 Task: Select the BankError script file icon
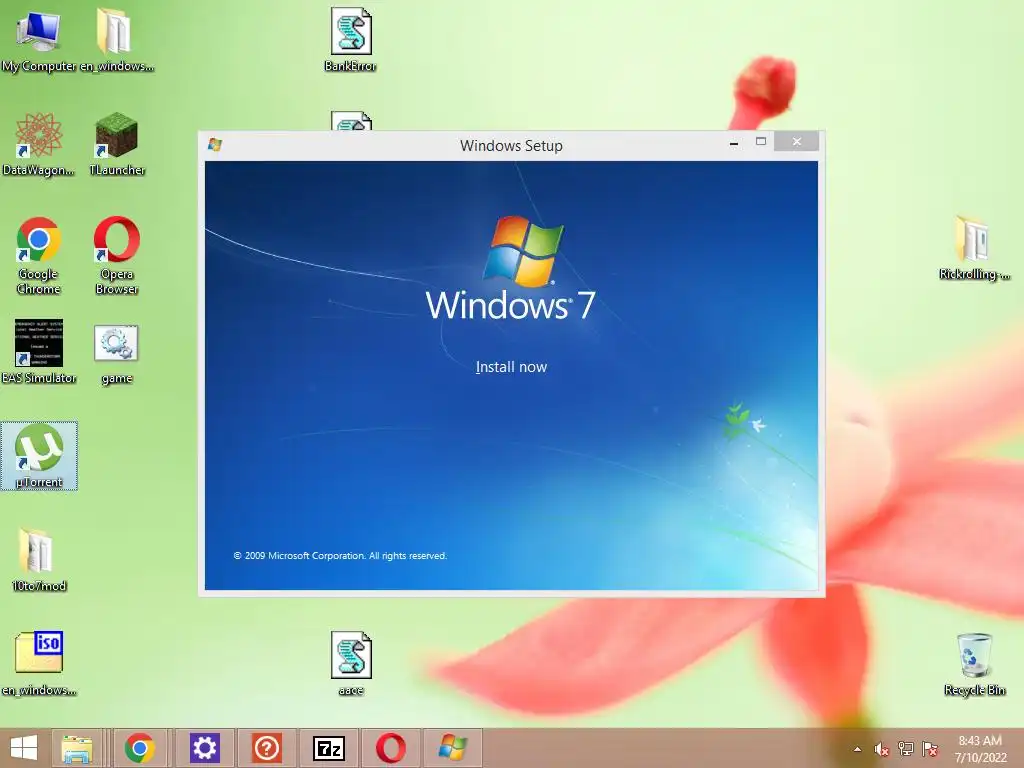pyautogui.click(x=351, y=40)
